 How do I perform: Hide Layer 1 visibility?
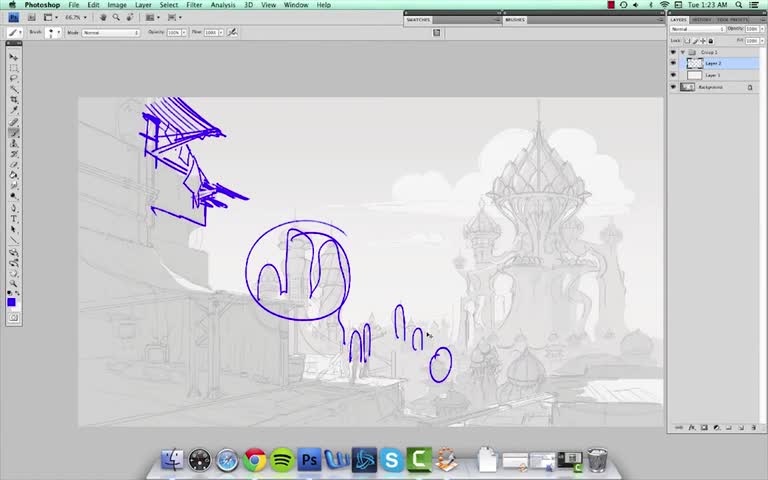(x=673, y=75)
